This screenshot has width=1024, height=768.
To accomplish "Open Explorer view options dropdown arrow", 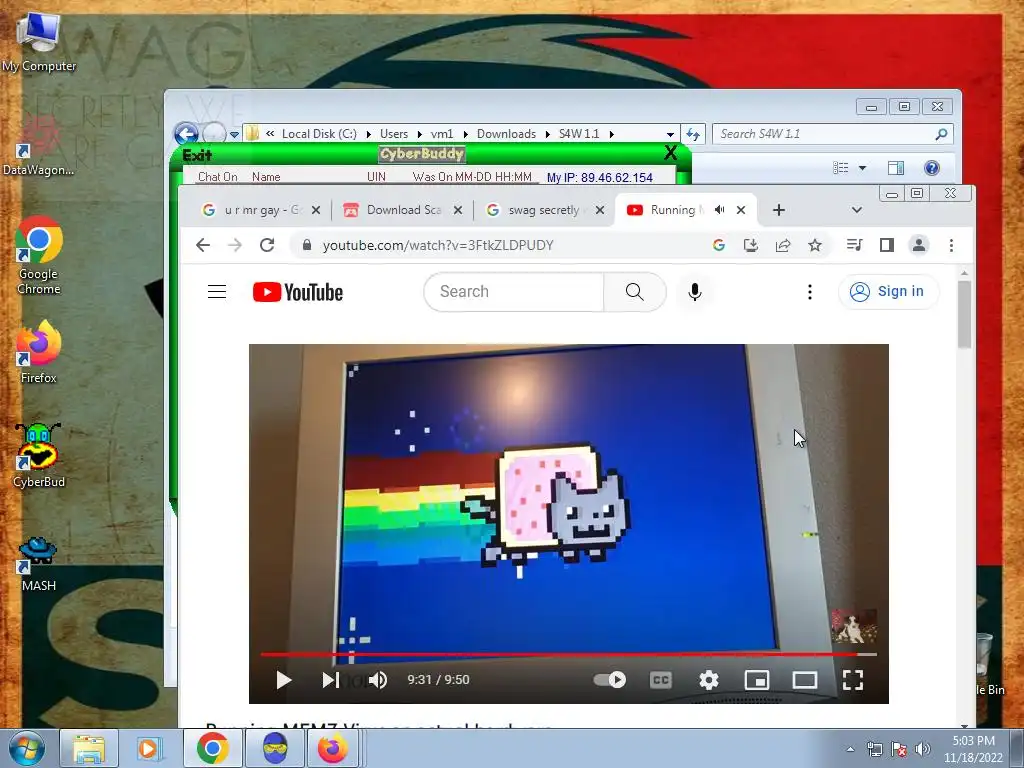I will (862, 168).
